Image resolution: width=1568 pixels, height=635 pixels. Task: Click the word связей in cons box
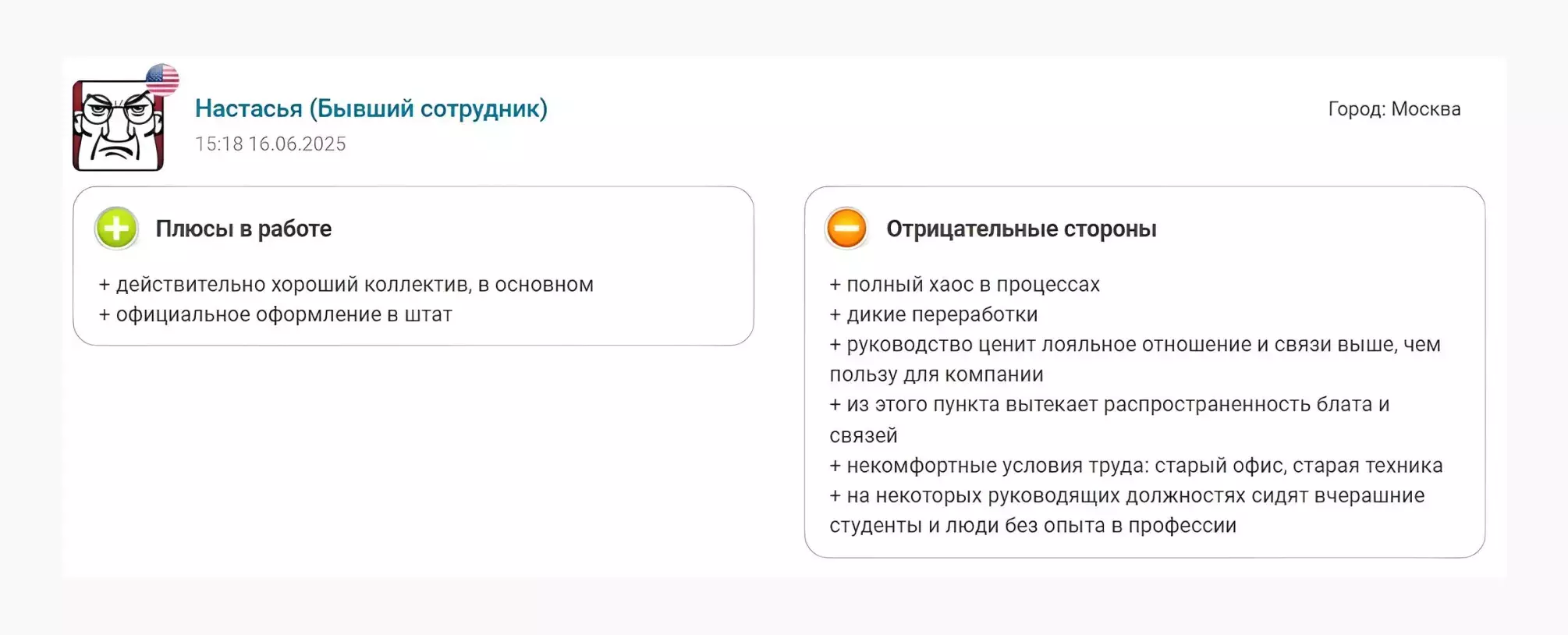864,436
